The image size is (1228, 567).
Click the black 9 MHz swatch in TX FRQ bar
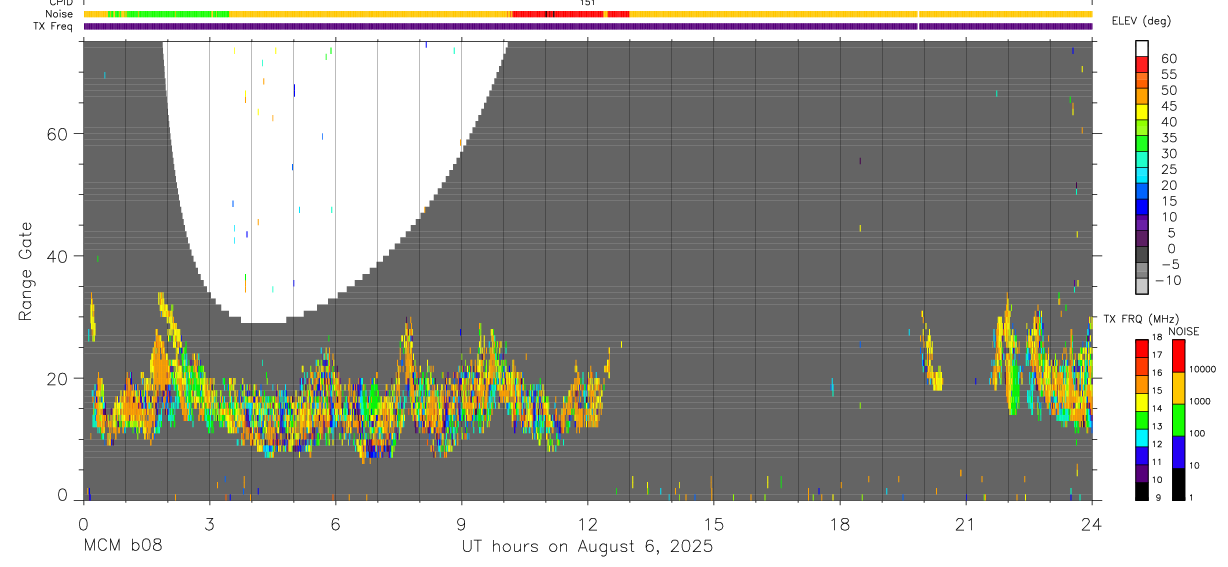pyautogui.click(x=1141, y=491)
